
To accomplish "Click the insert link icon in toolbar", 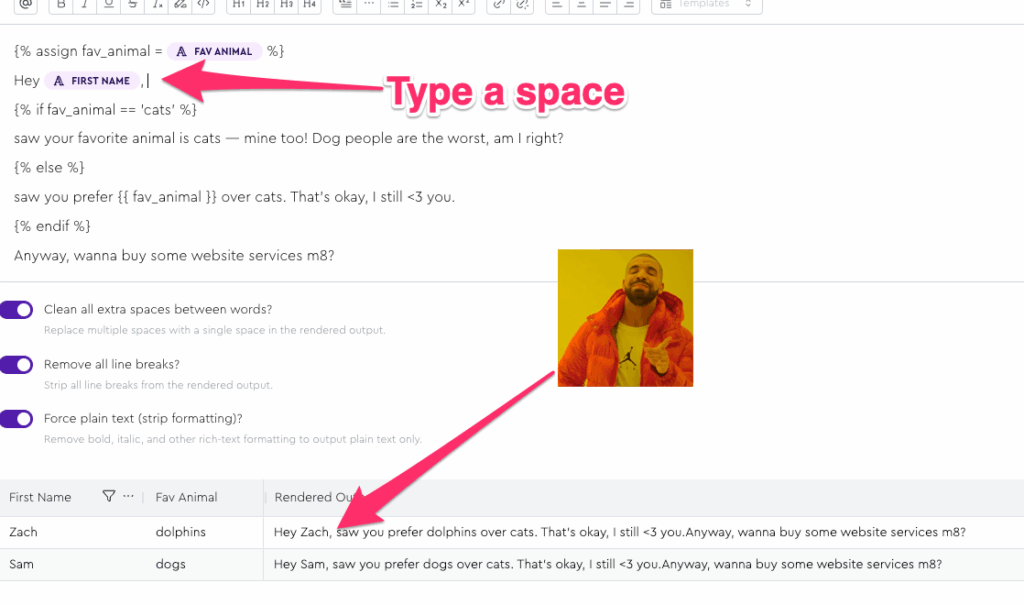I will click(497, 5).
